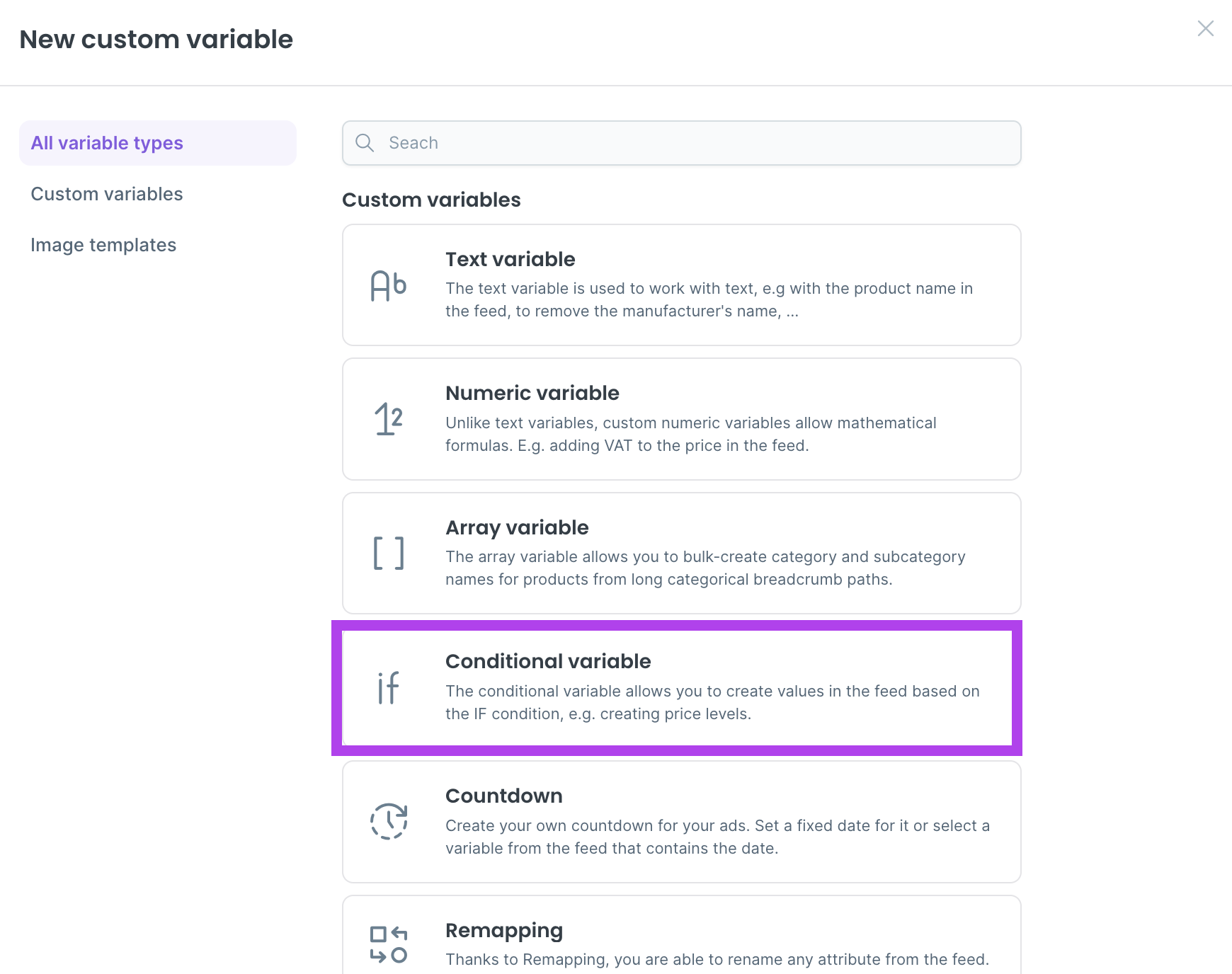Screen dimensions: 1232x974
Task: Click the Numeric variable 12 icon
Action: (389, 419)
